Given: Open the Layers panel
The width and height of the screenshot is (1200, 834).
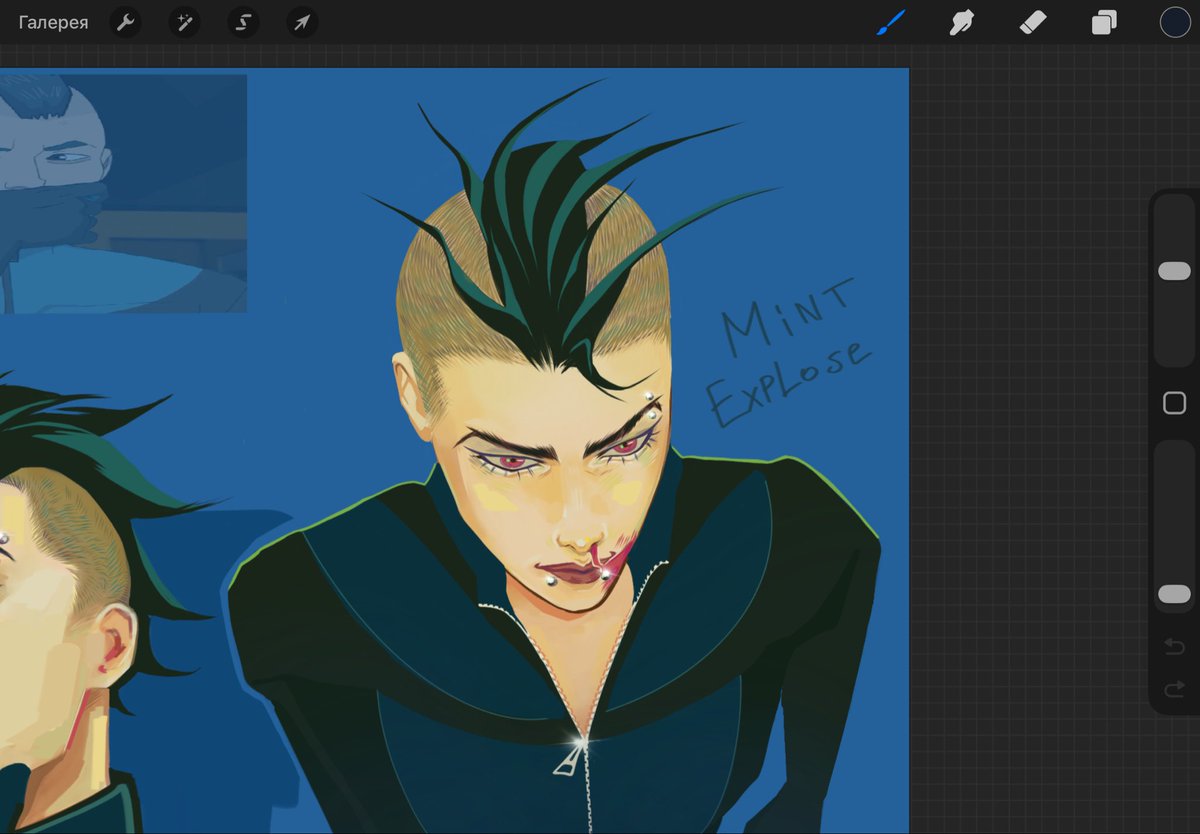Looking at the screenshot, I should click(1102, 22).
